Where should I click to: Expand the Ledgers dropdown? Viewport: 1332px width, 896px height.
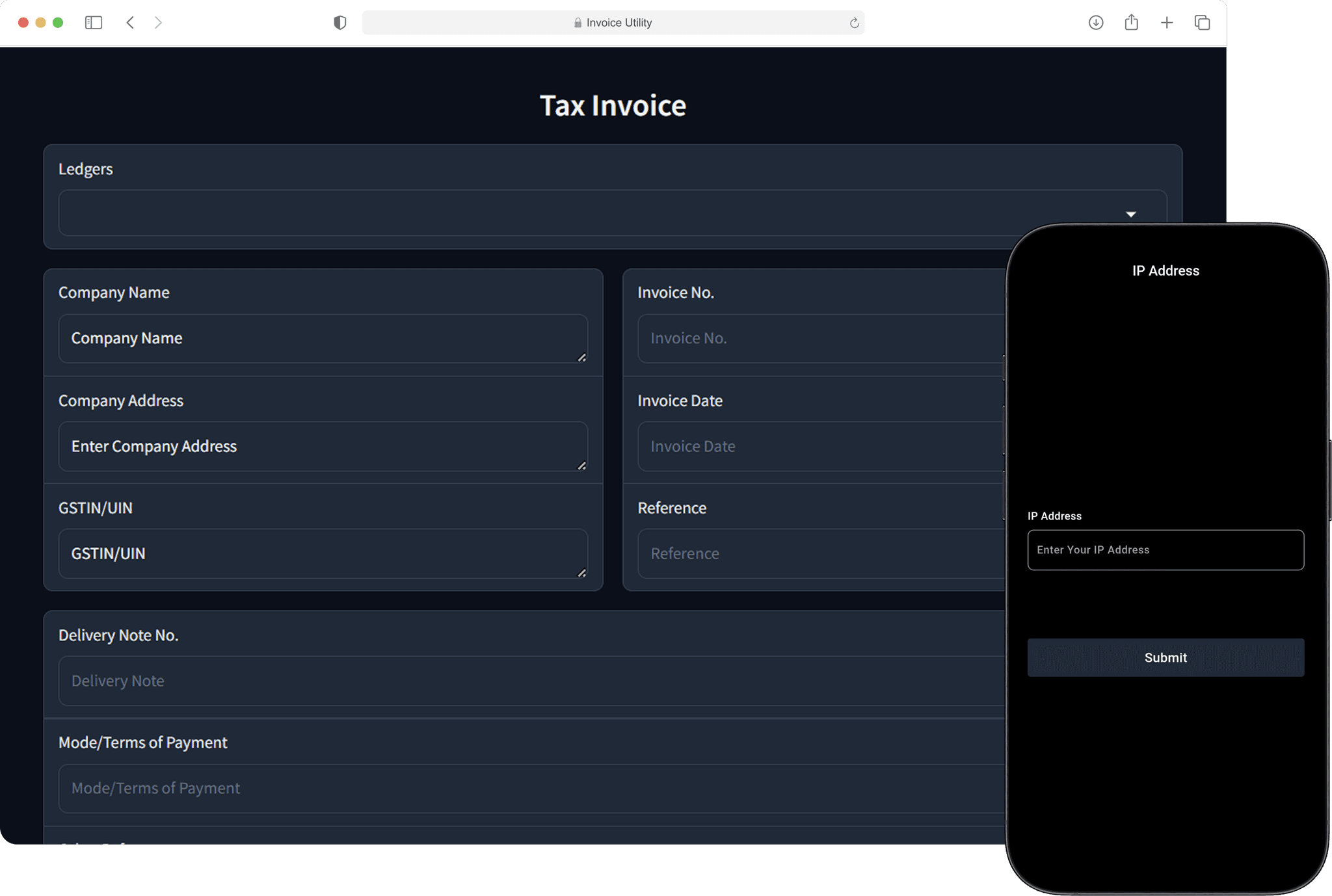(x=1132, y=213)
